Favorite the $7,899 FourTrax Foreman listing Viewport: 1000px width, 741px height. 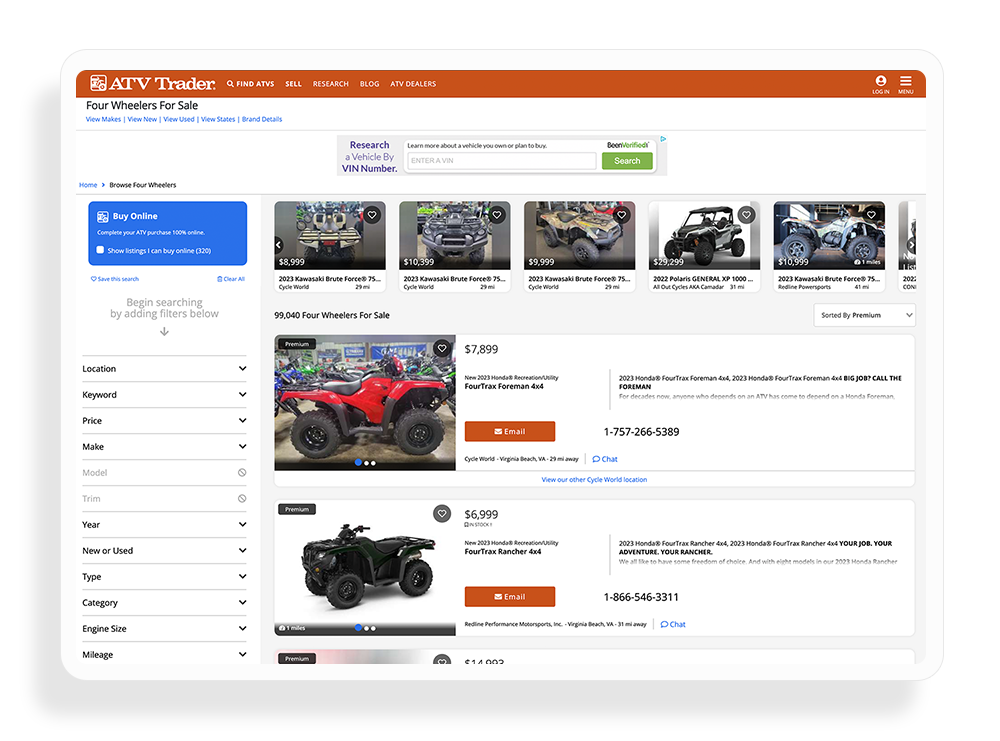(x=442, y=348)
